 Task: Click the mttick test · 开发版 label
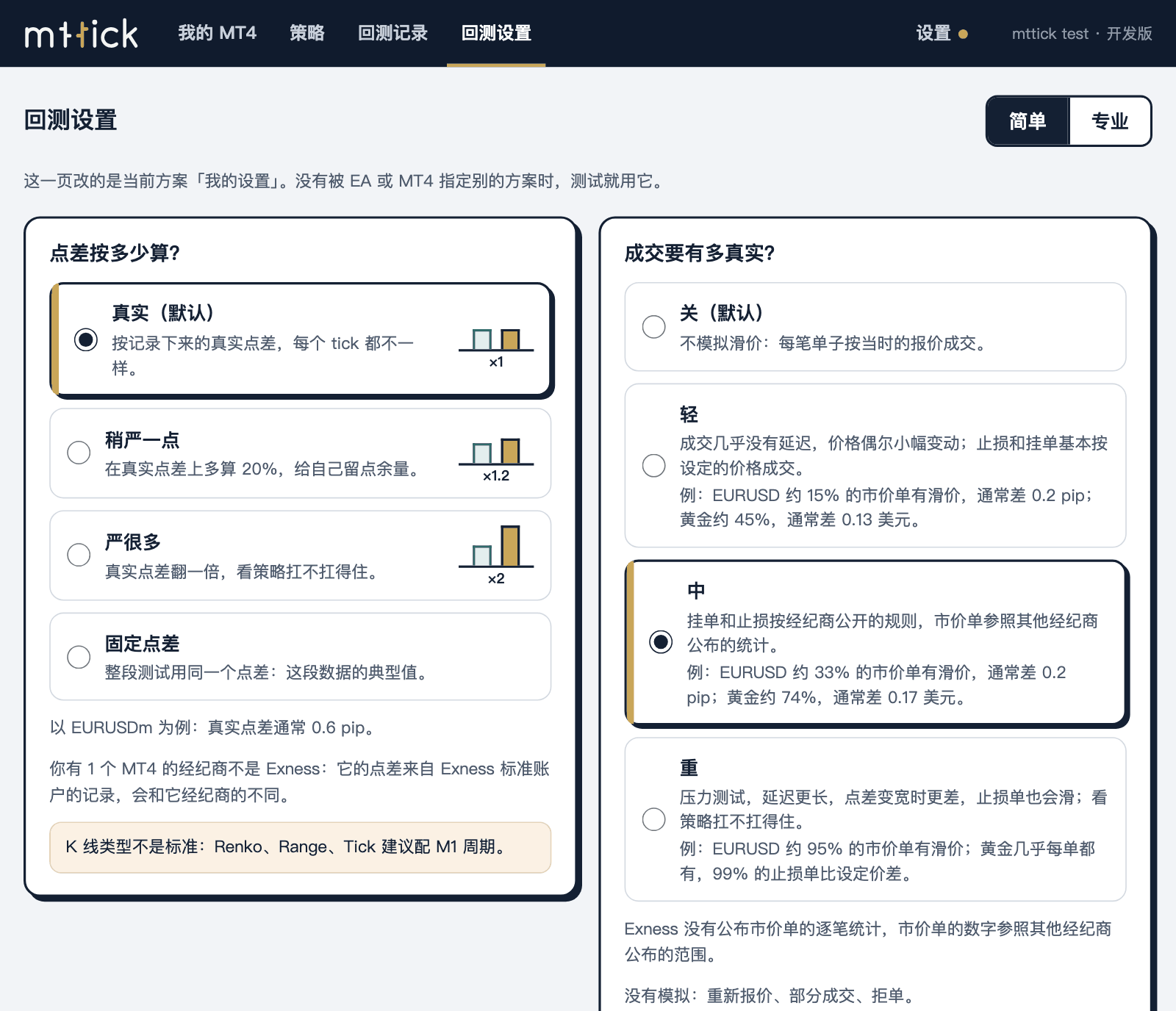coord(1082,34)
